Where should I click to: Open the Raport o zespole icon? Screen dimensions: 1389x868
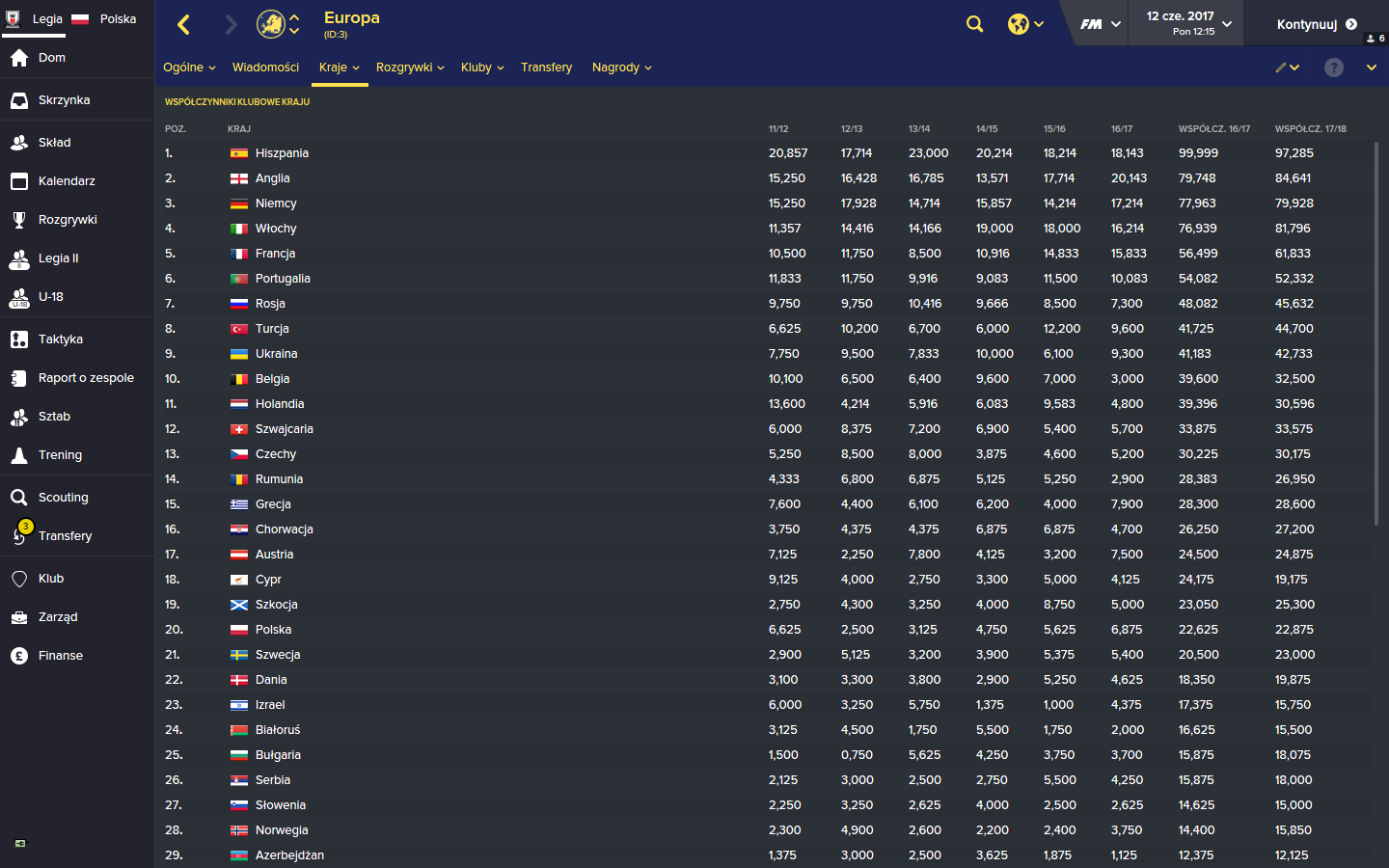pos(19,378)
